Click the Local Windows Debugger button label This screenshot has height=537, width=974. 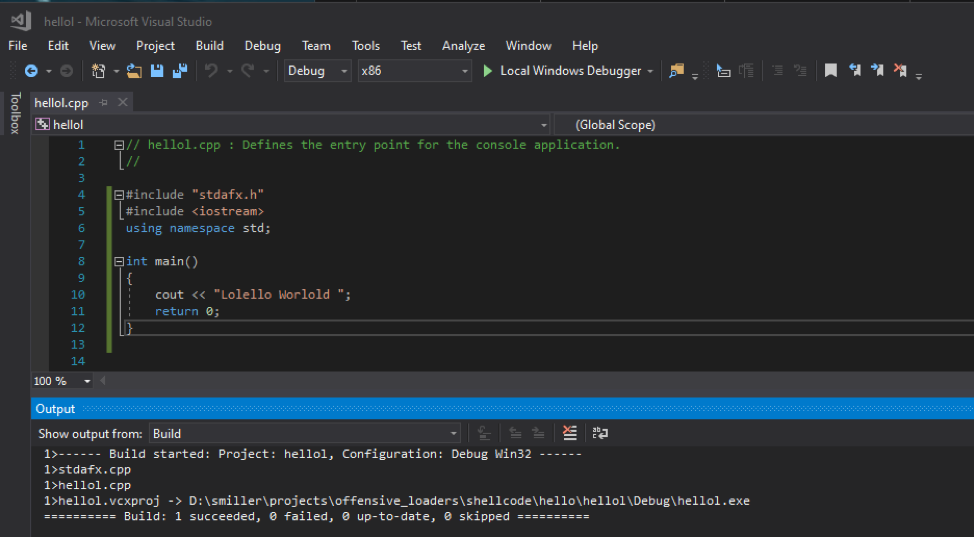pyautogui.click(x=571, y=71)
